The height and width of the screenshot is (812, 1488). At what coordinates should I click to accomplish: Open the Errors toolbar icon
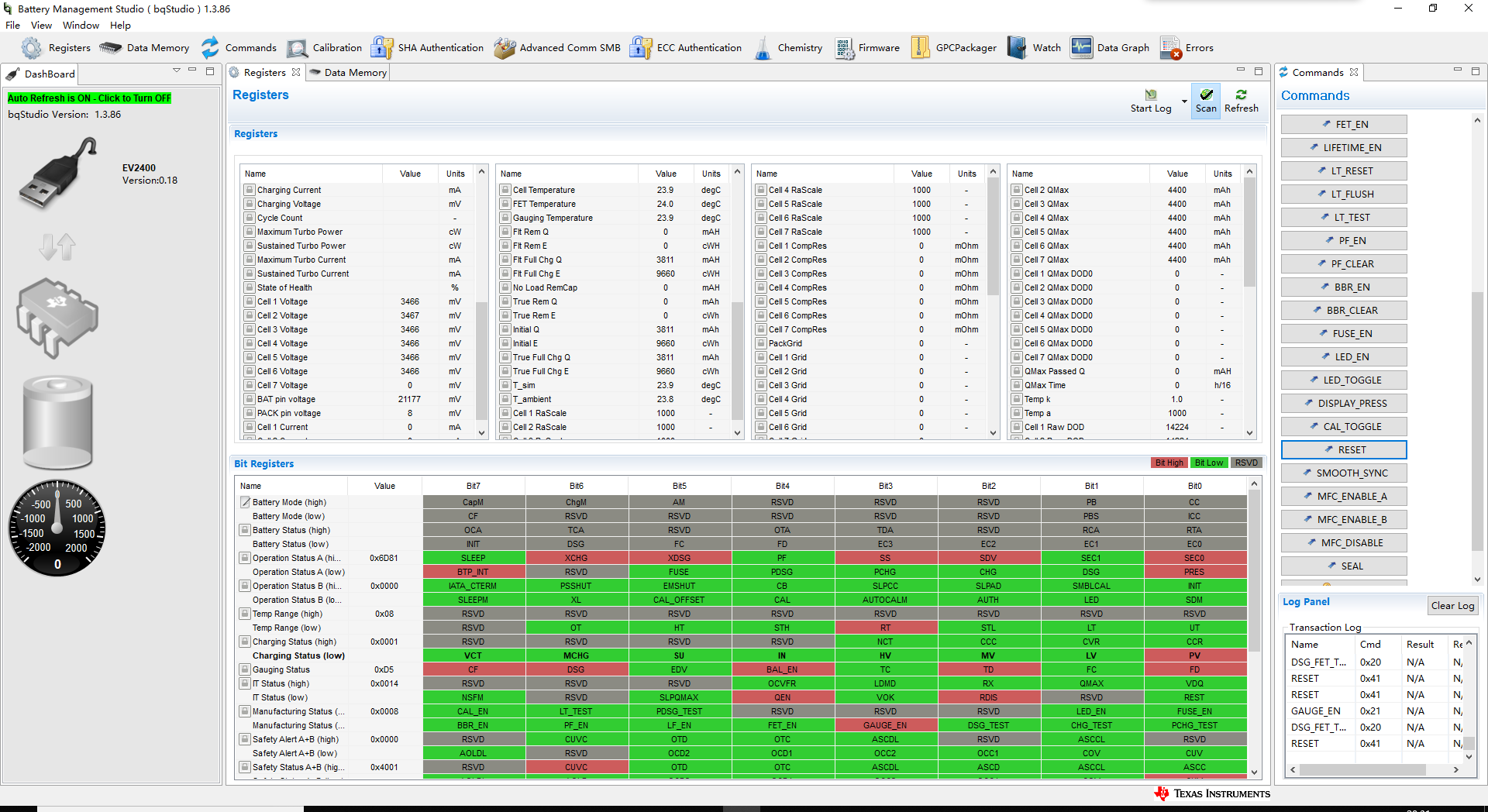1170,48
